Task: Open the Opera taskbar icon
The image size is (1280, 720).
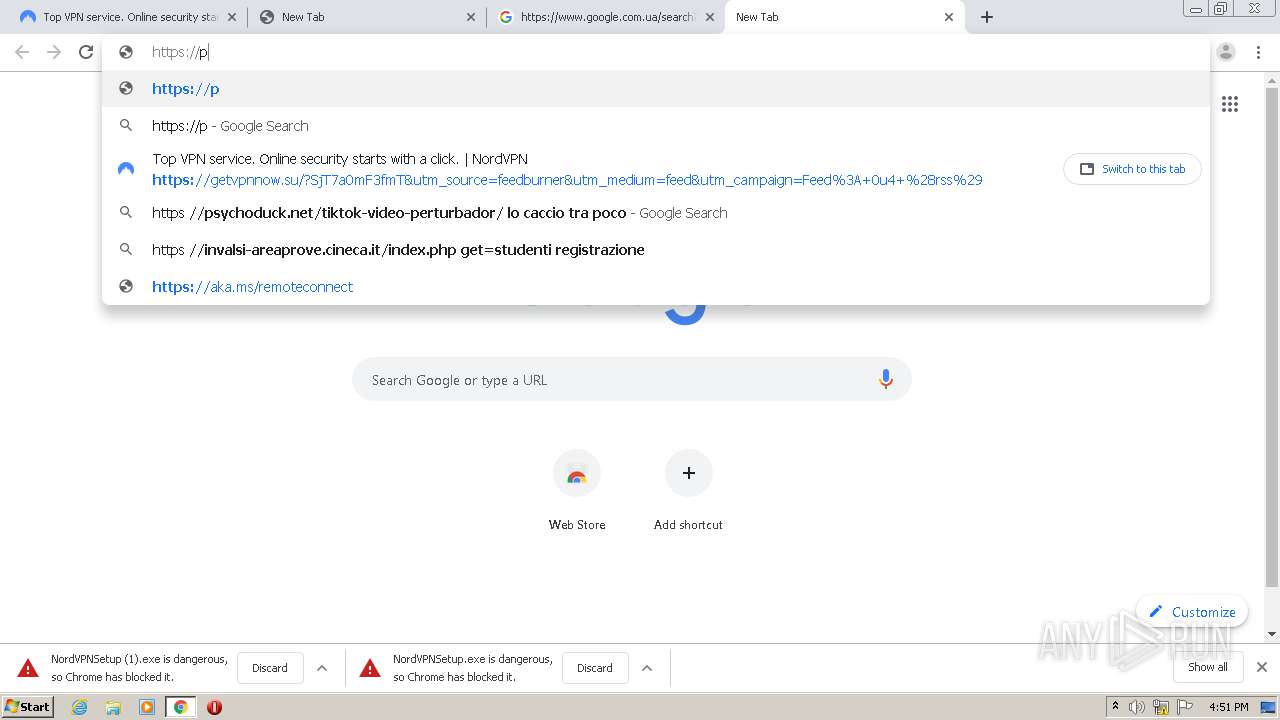Action: point(214,707)
